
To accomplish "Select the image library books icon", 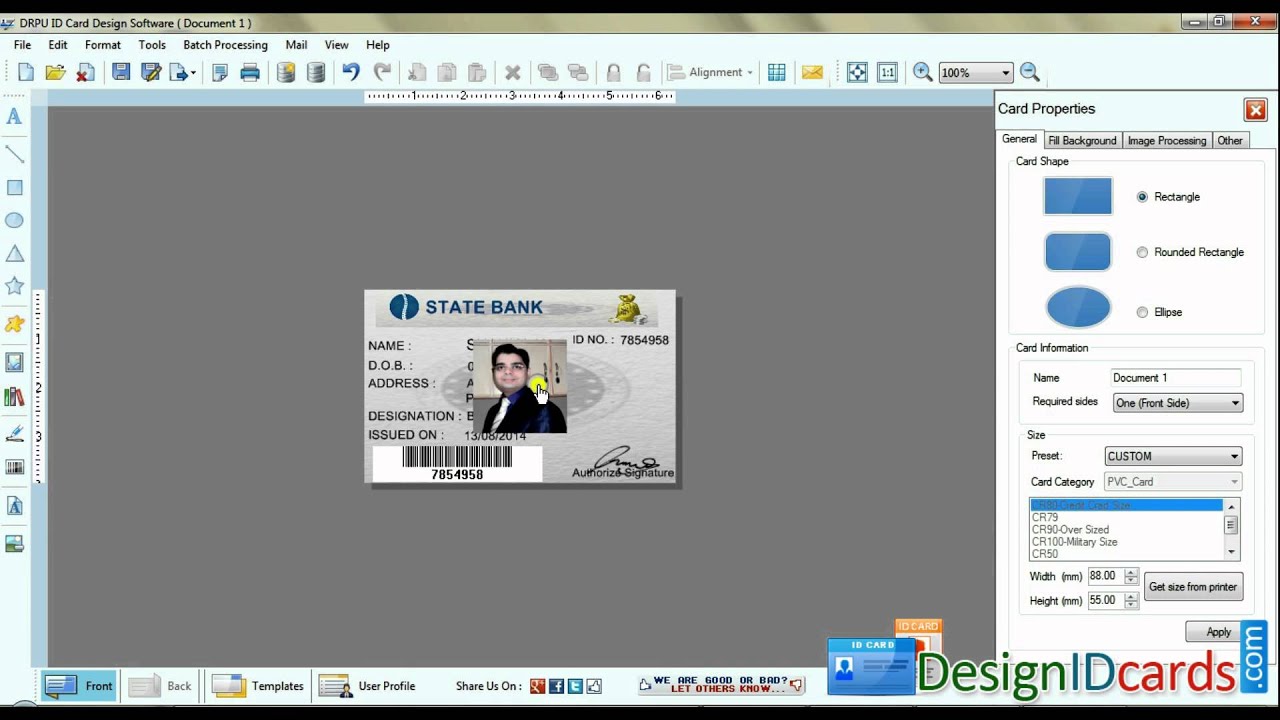I will pyautogui.click(x=14, y=397).
